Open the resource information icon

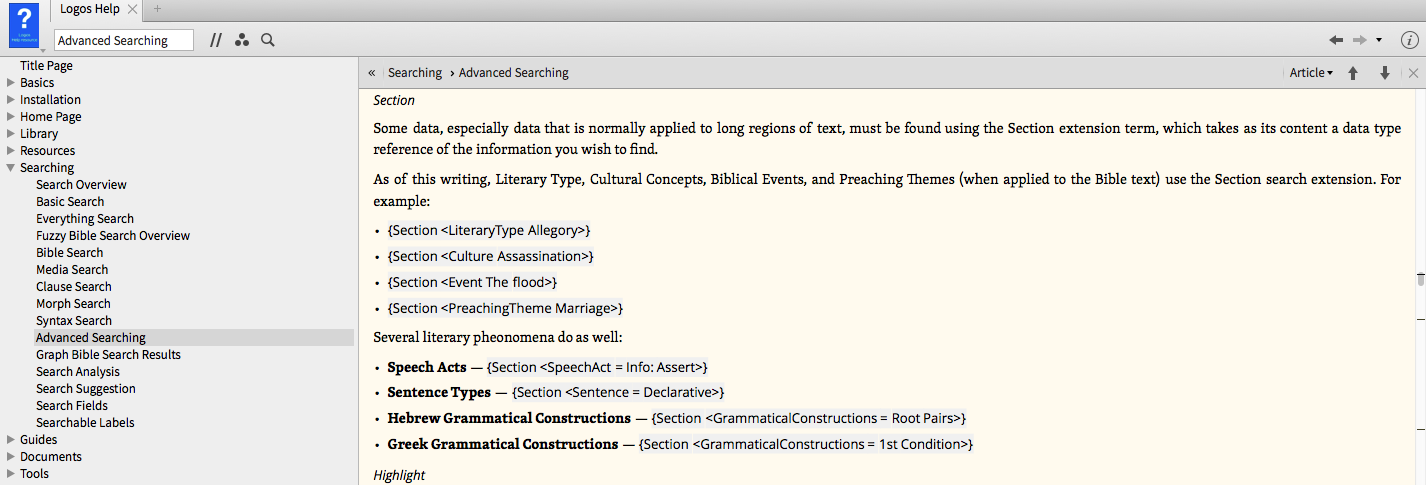pos(1409,40)
